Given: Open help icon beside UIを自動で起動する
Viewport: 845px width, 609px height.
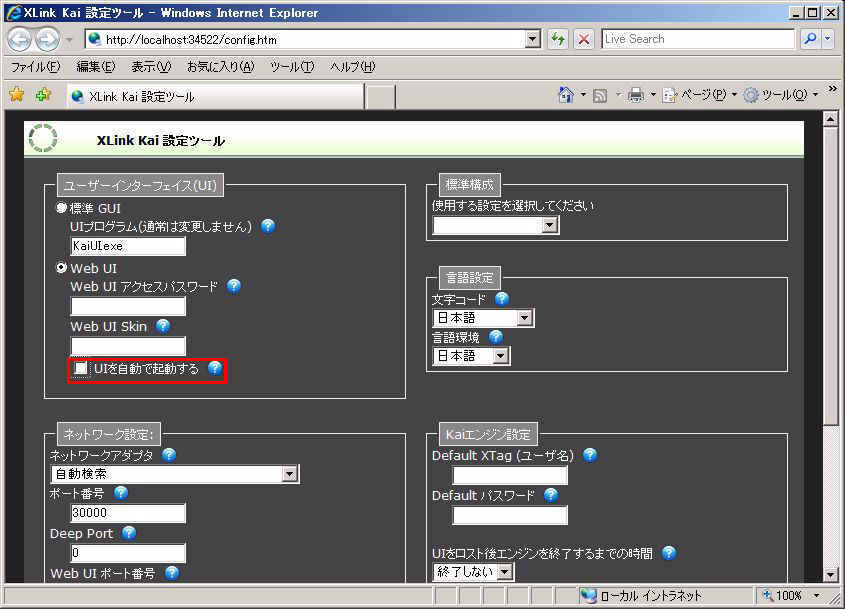Looking at the screenshot, I should click(x=214, y=368).
